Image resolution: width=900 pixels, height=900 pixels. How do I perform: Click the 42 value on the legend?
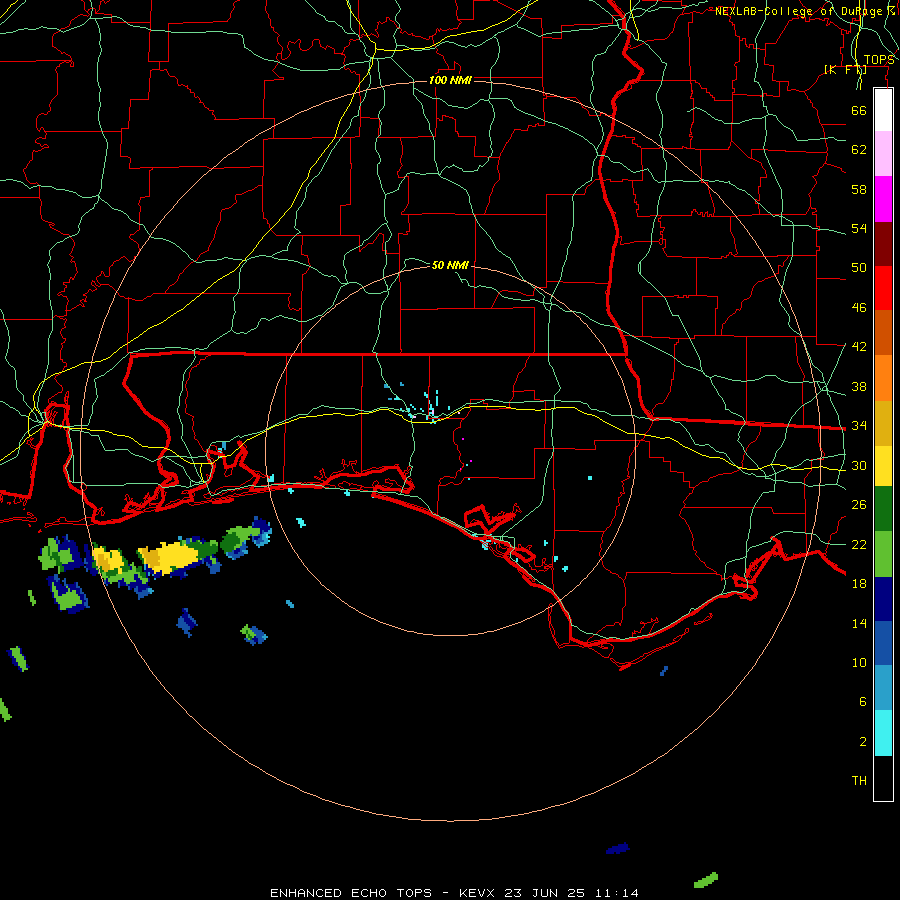click(859, 347)
